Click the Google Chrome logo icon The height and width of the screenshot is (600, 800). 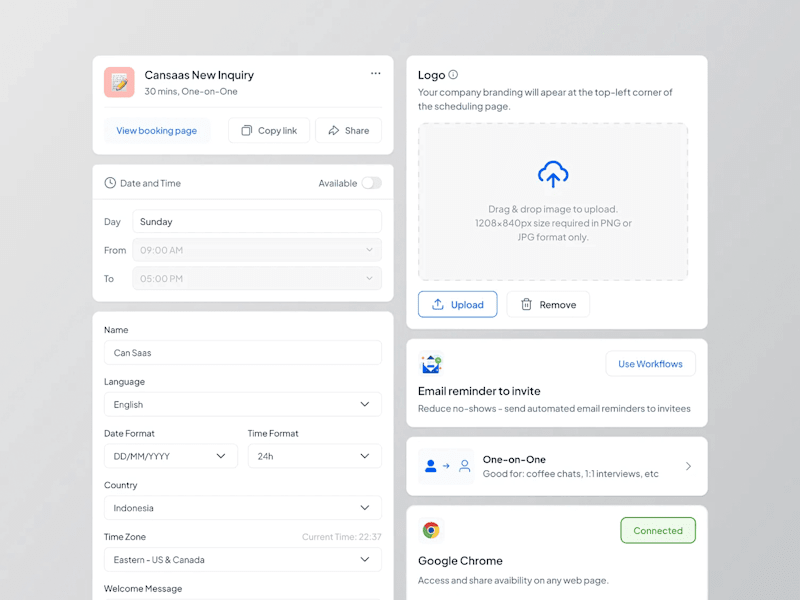431,530
